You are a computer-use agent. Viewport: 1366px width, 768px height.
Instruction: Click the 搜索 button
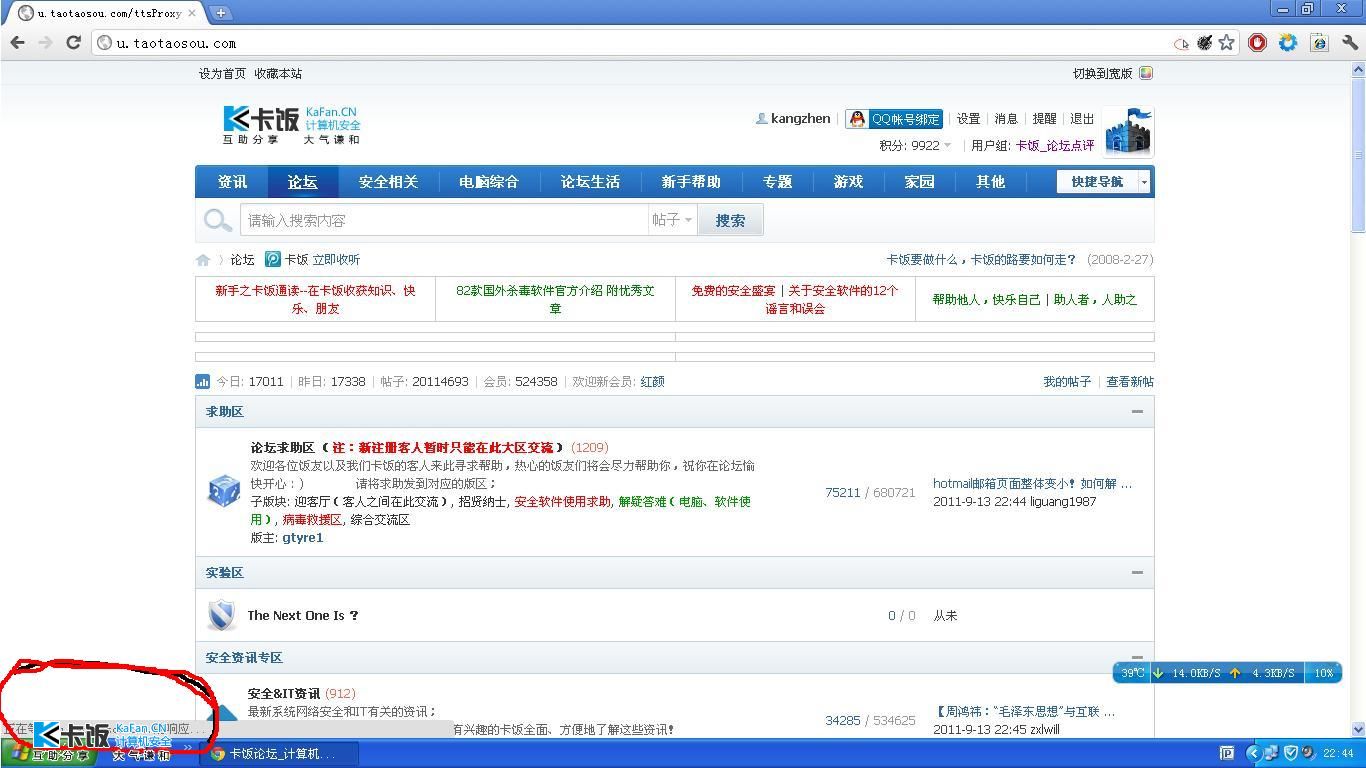click(x=730, y=220)
